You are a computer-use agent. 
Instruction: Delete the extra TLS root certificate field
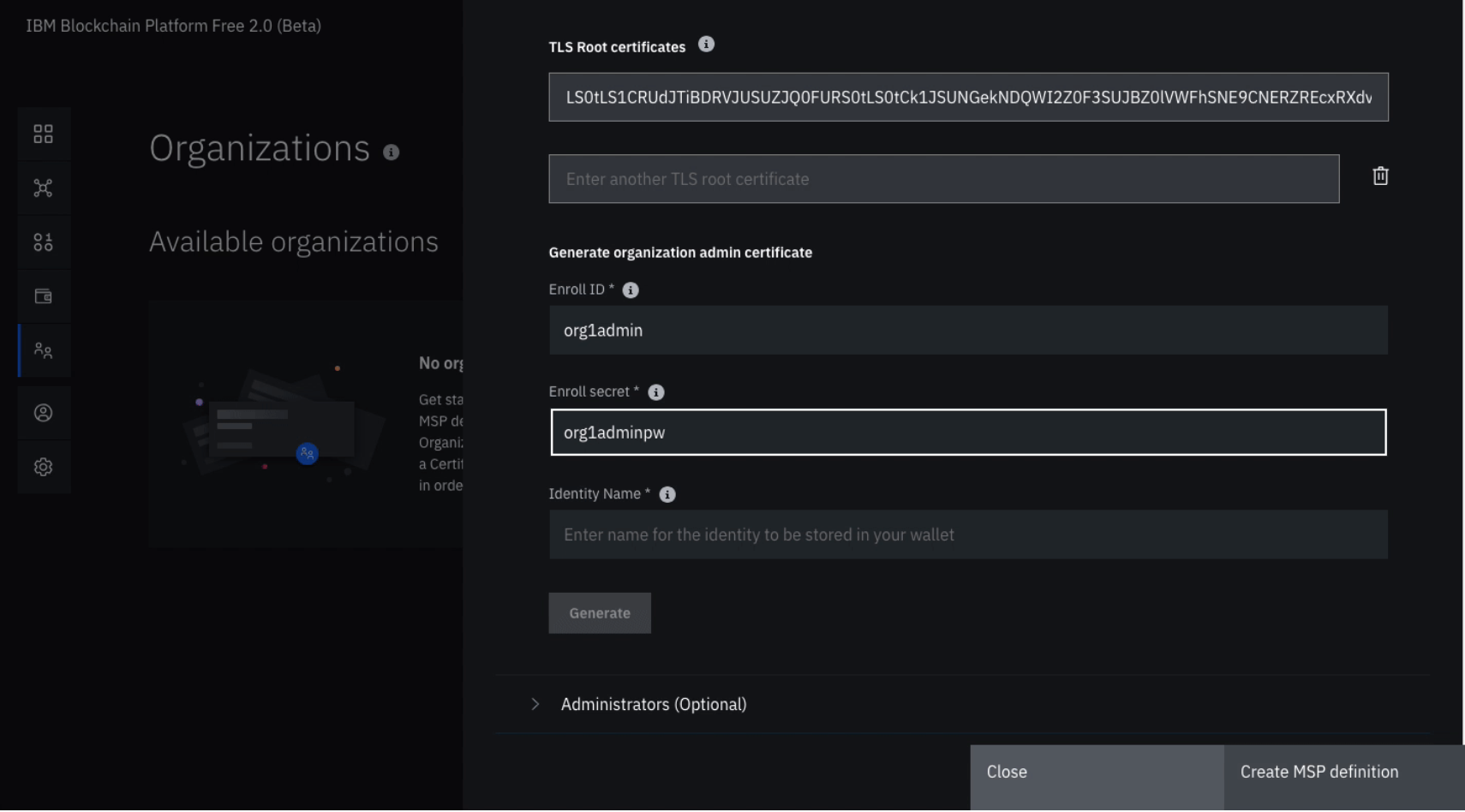(x=1380, y=176)
